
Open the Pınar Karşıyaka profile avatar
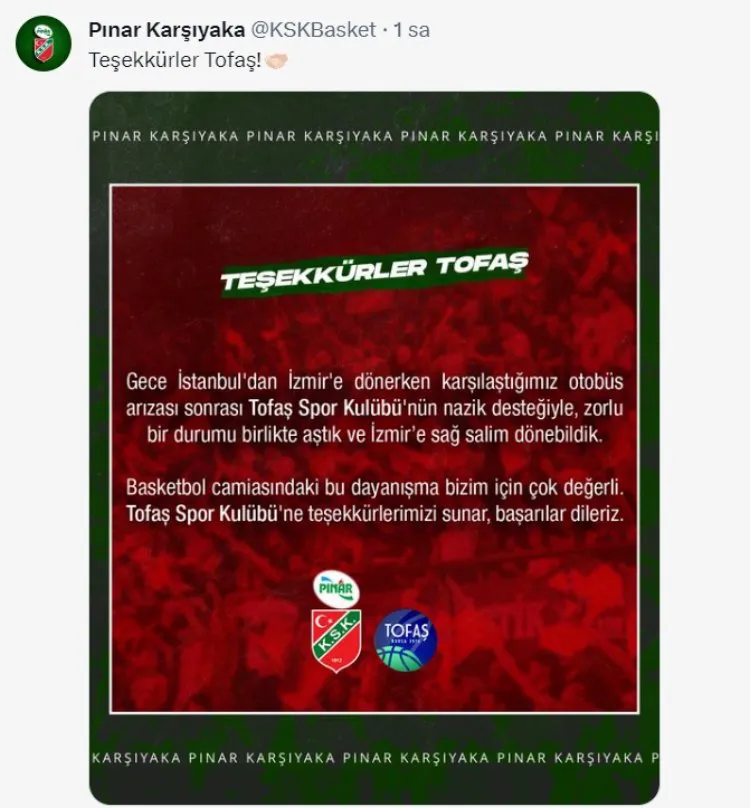(x=43, y=43)
